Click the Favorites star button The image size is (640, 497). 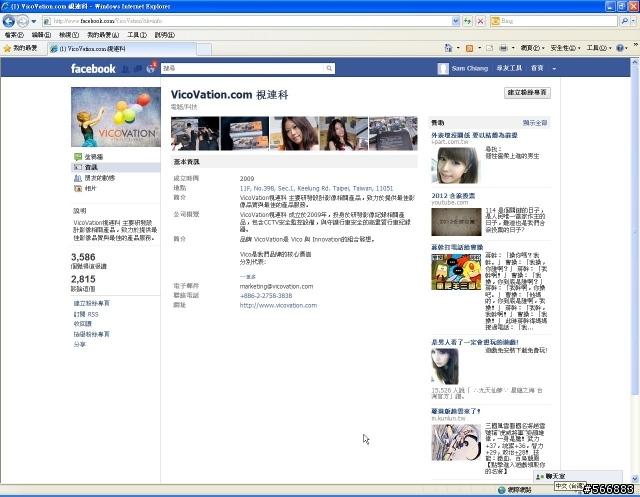[x=20, y=49]
